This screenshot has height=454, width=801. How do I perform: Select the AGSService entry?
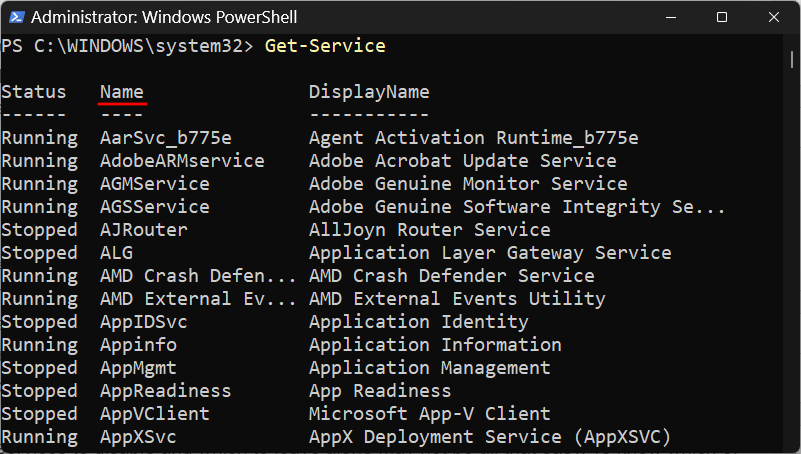click(154, 207)
